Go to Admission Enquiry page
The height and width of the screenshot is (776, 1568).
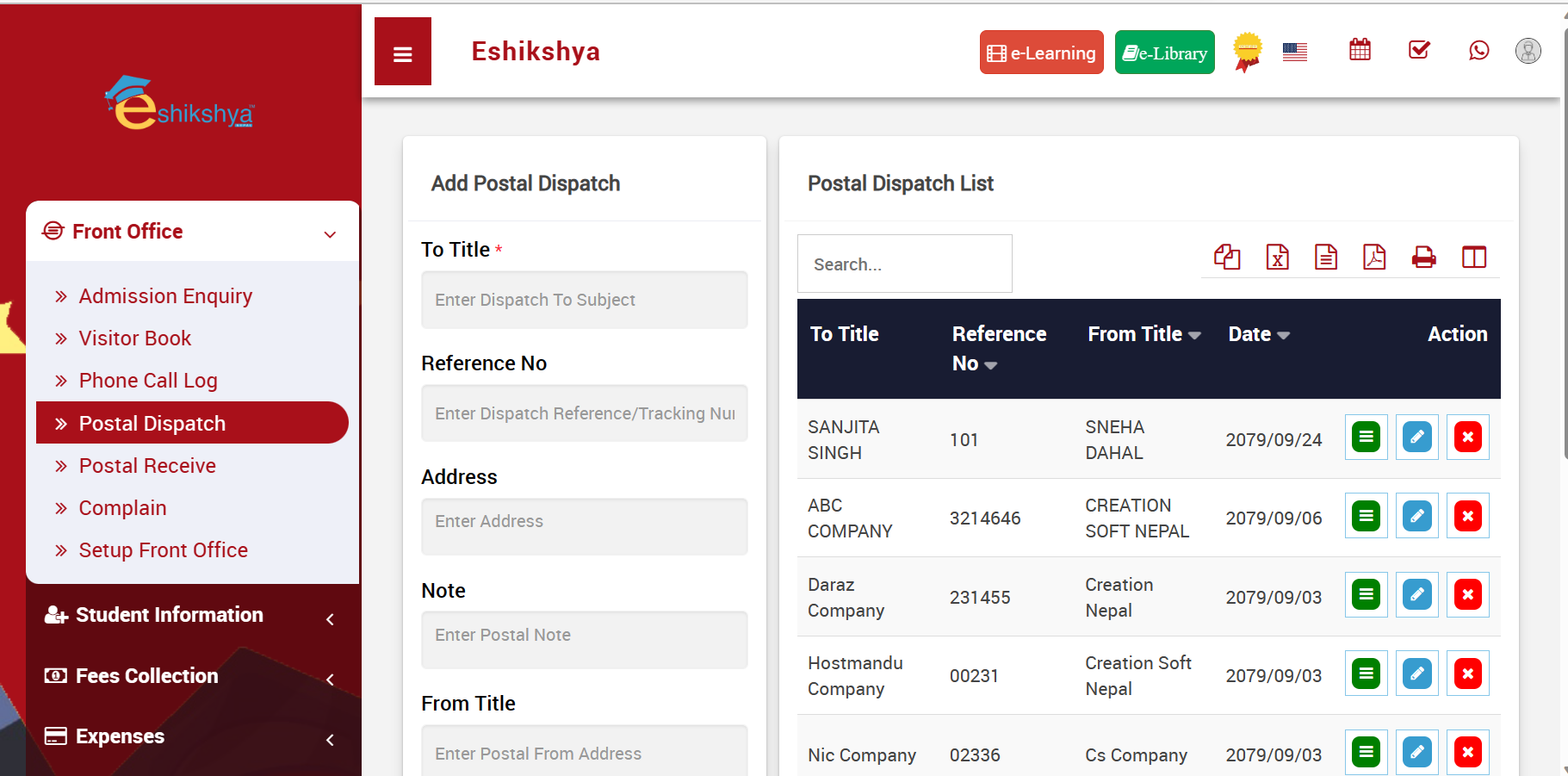165,296
